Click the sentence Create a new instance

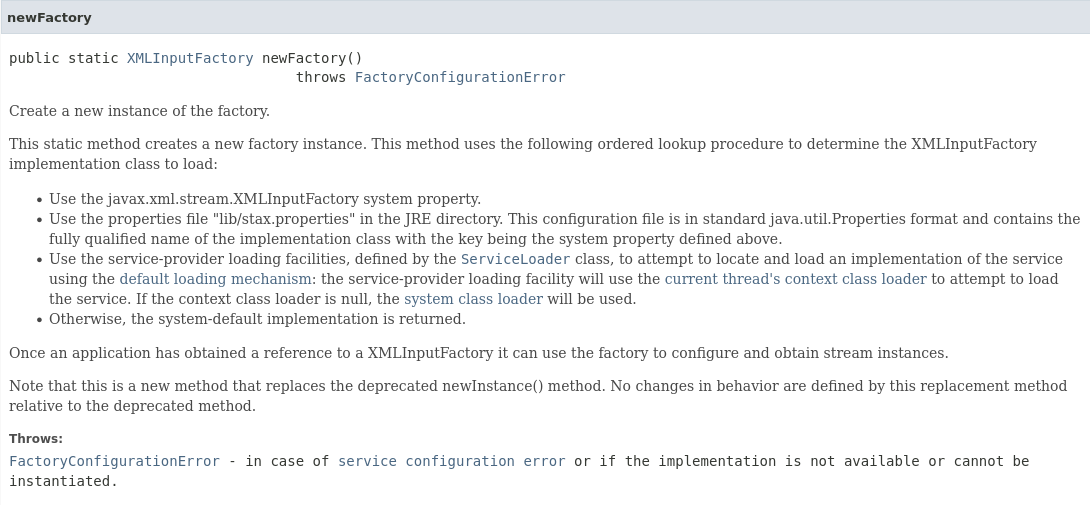pyautogui.click(x=139, y=111)
